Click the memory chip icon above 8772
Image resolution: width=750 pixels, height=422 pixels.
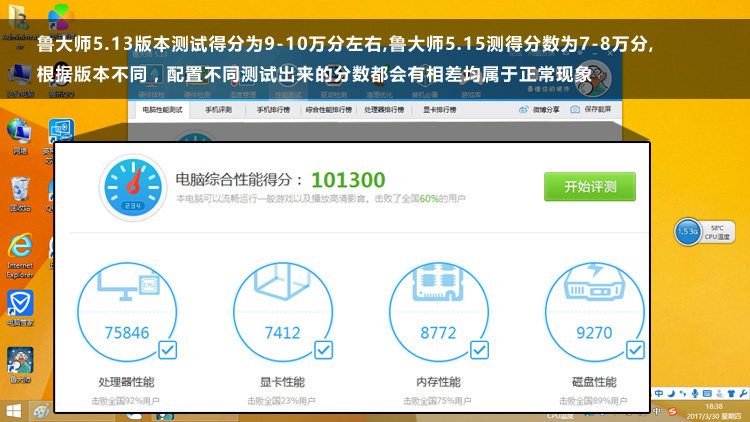point(438,282)
